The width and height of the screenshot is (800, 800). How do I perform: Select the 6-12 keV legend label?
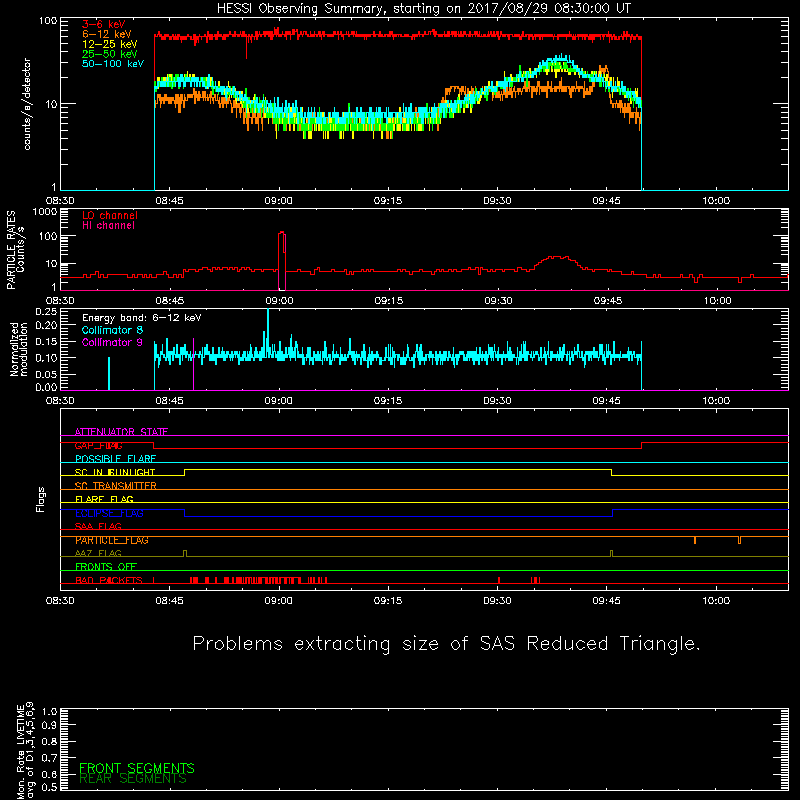pyautogui.click(x=107, y=34)
